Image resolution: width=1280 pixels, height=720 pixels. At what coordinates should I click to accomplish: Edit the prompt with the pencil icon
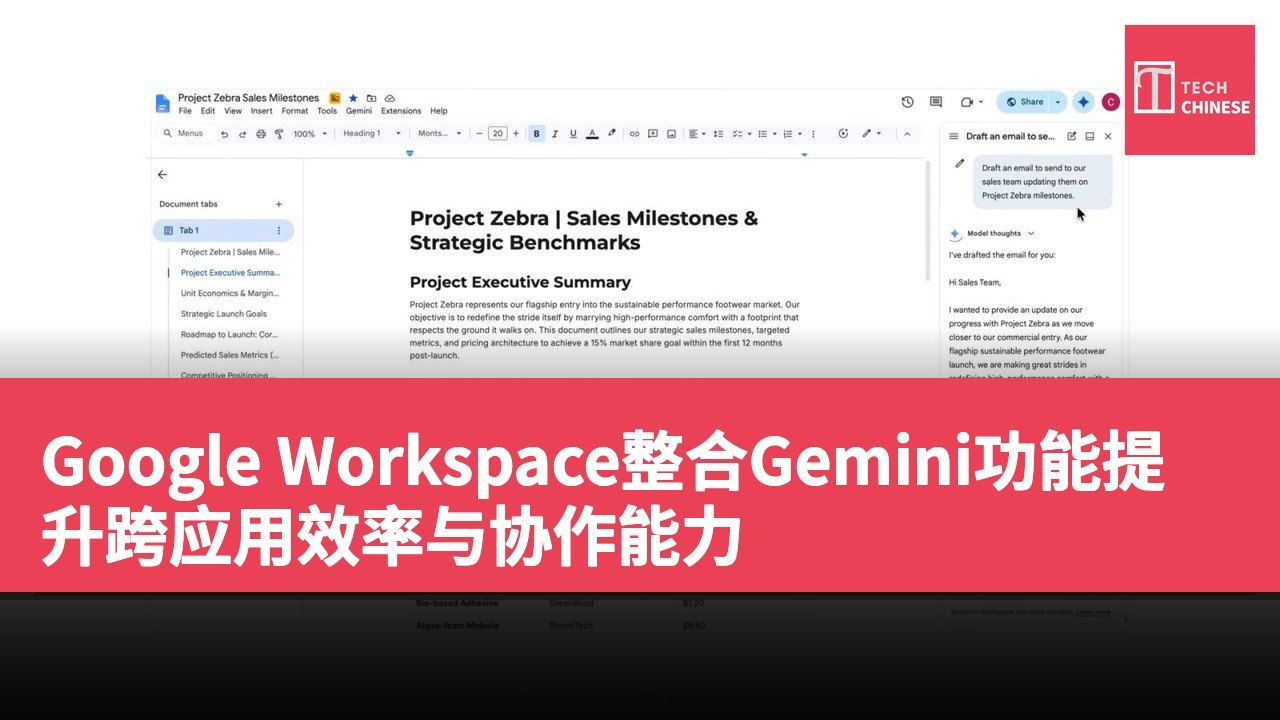coord(959,163)
